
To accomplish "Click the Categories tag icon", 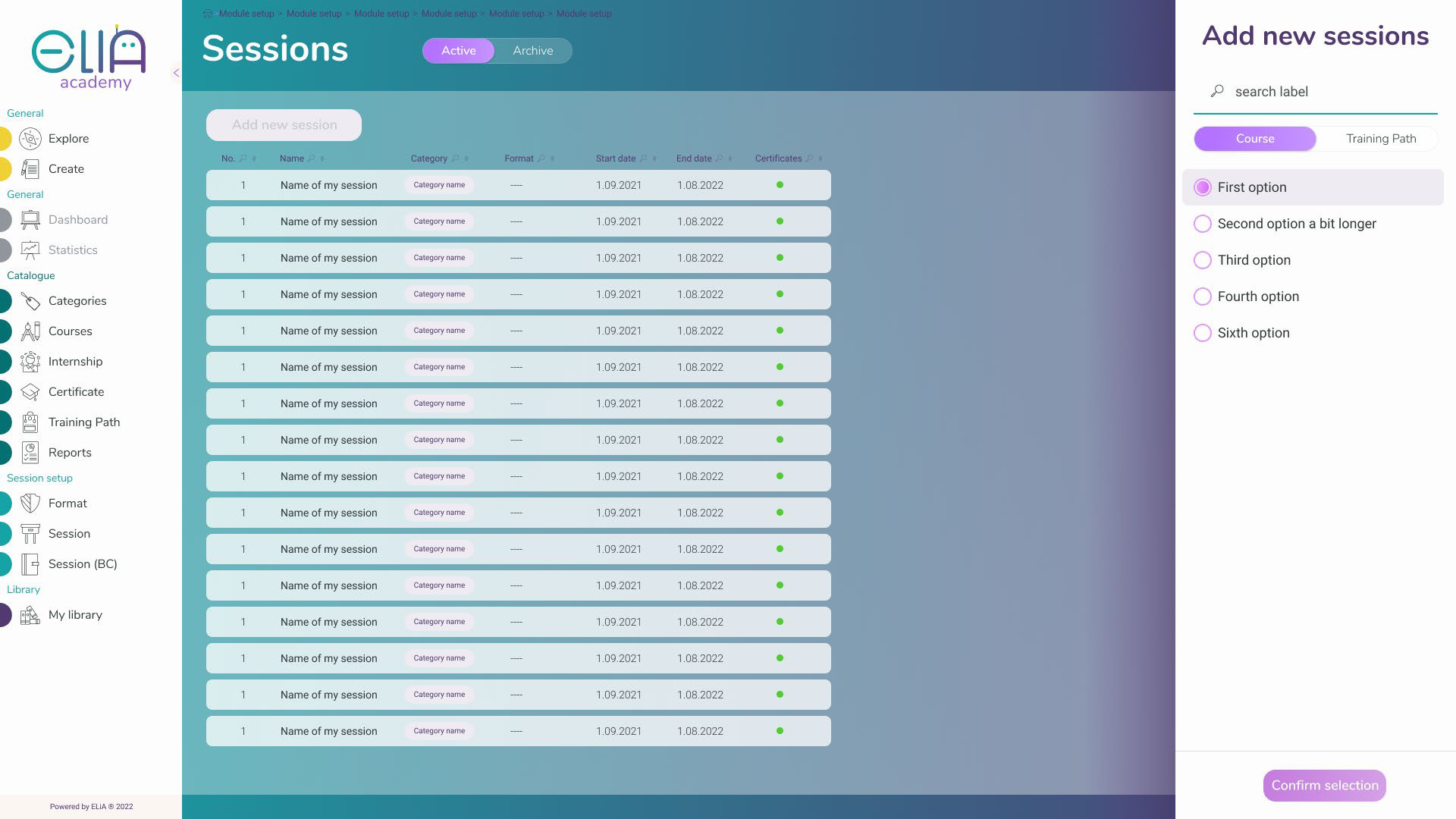I will (x=30, y=301).
